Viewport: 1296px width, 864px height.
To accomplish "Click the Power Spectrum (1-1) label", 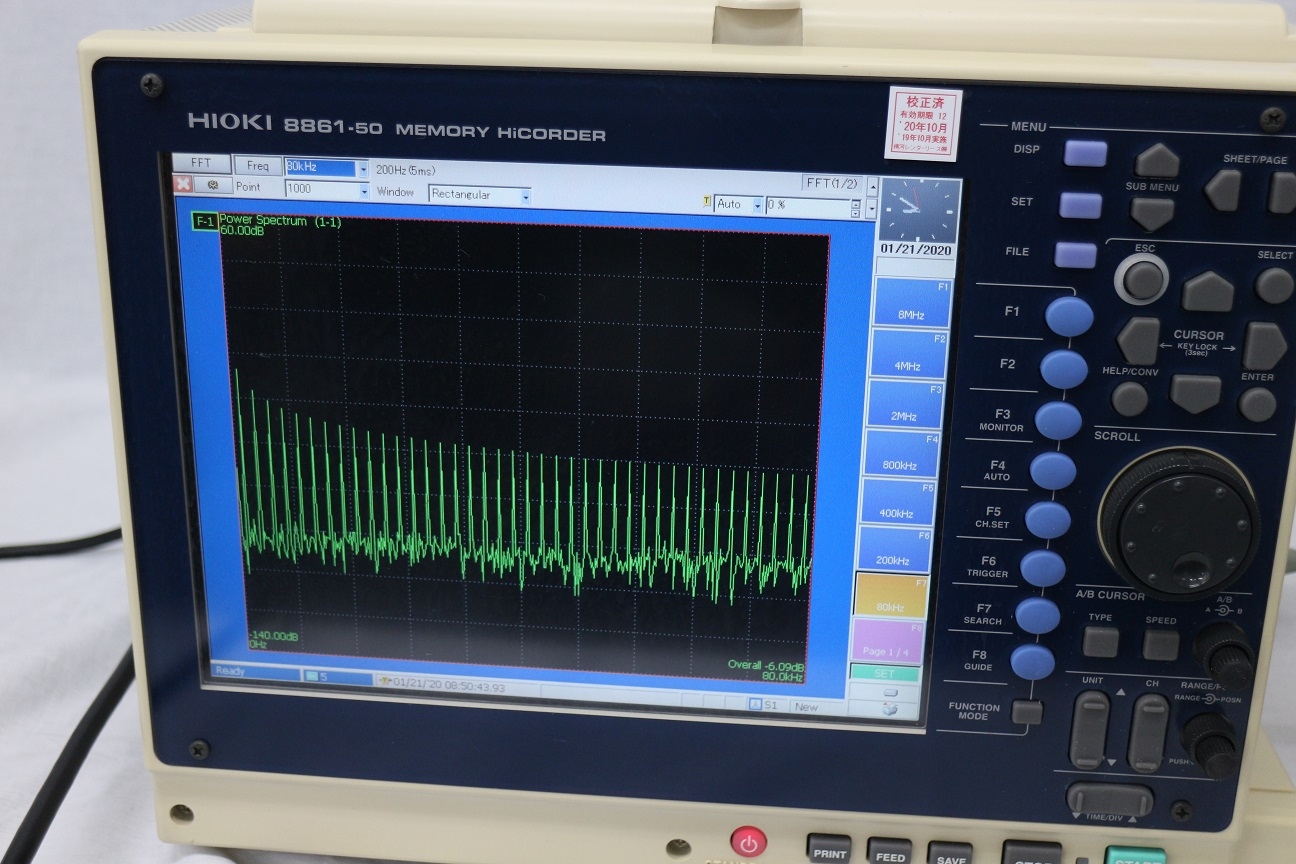I will [x=280, y=222].
